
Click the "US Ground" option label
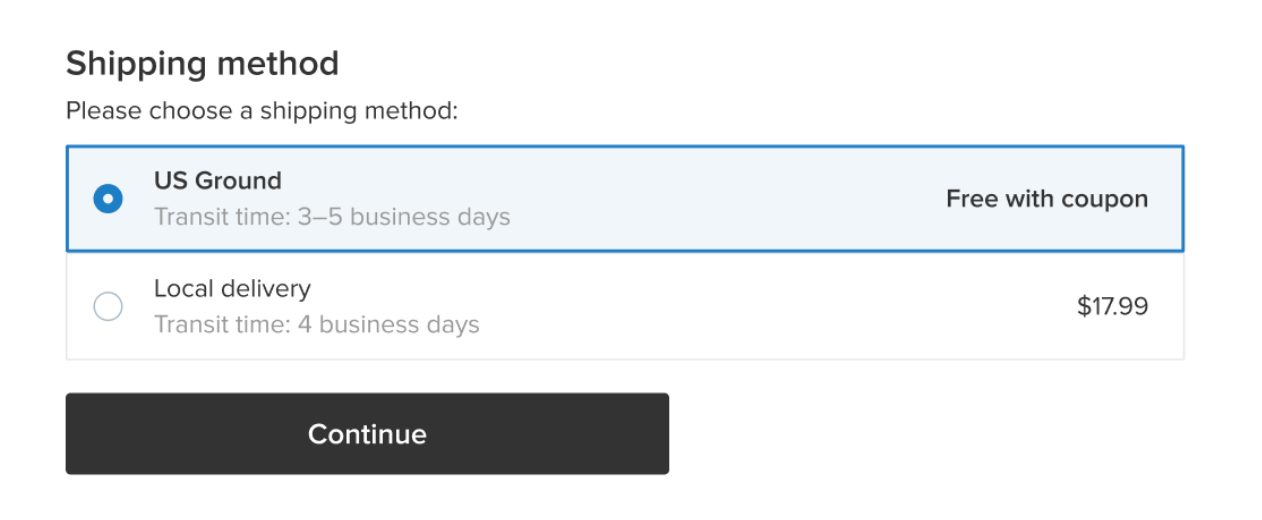[x=217, y=181]
